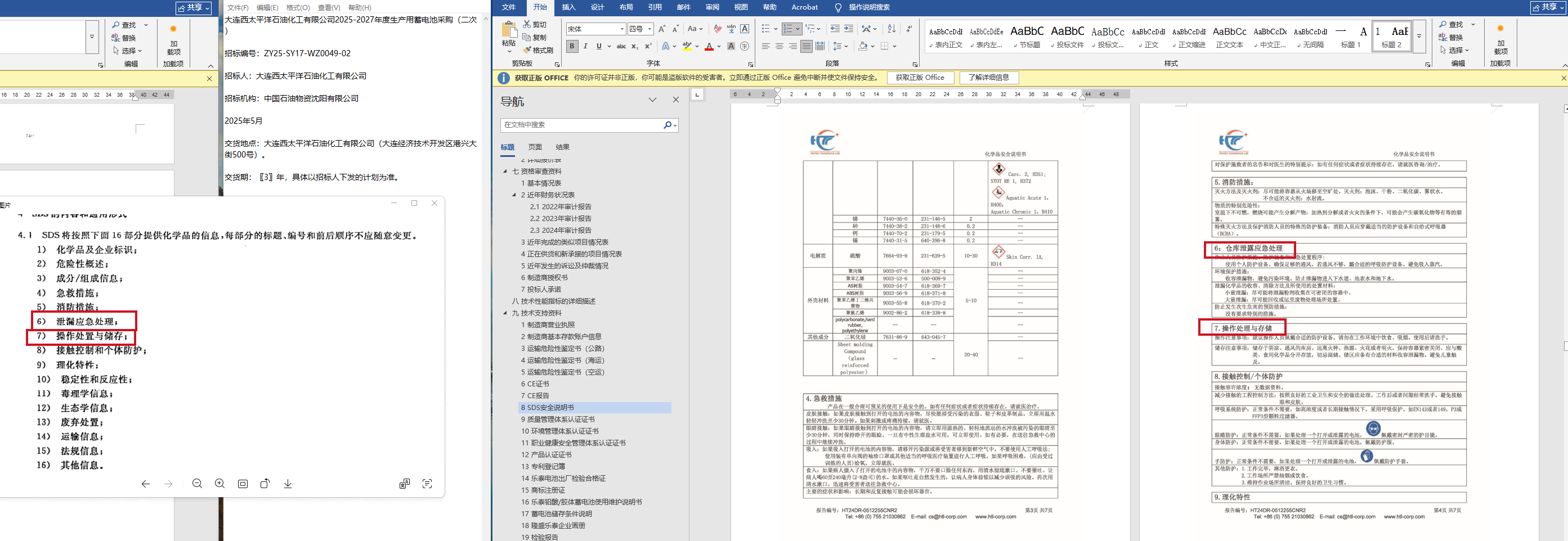The height and width of the screenshot is (541, 1568).
Task: Increase font size with the grow-font icon
Action: [662, 29]
